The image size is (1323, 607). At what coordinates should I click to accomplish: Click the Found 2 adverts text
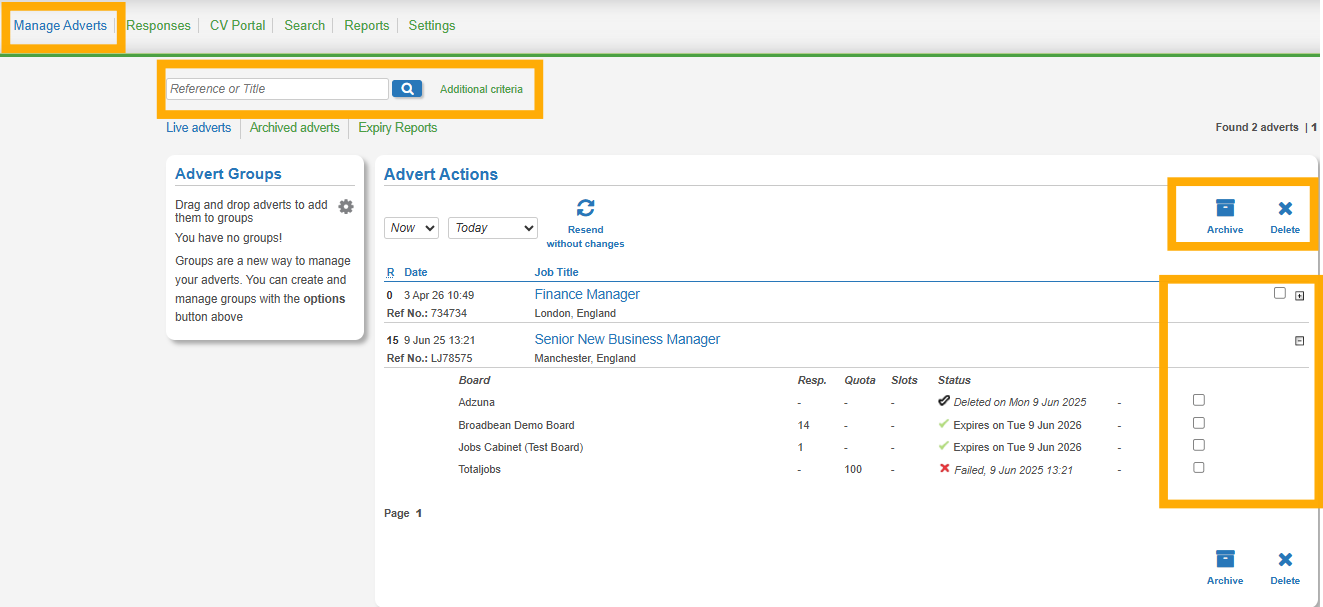coord(1257,127)
